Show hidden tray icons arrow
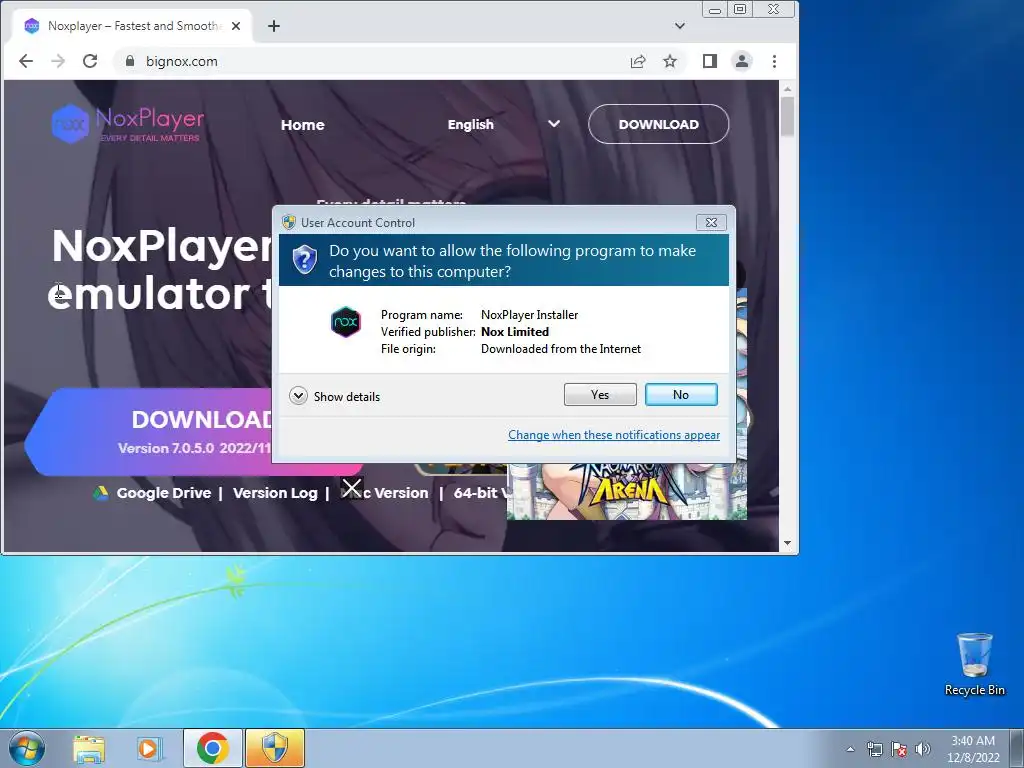The image size is (1024, 768). click(x=850, y=749)
